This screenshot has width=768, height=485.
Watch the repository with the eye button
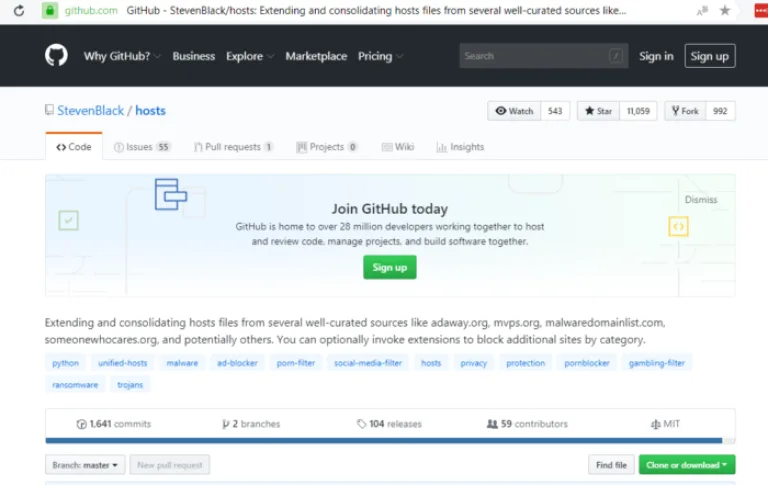coord(514,111)
